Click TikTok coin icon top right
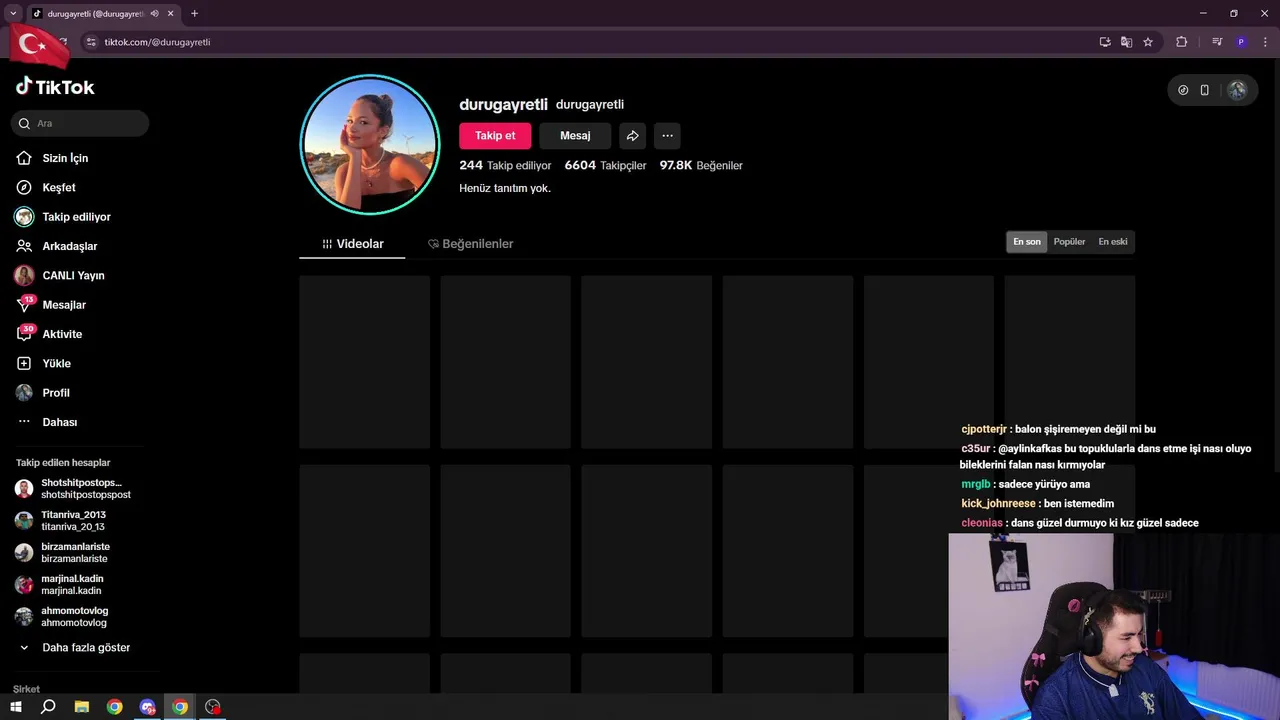This screenshot has height=720, width=1280. click(1183, 90)
